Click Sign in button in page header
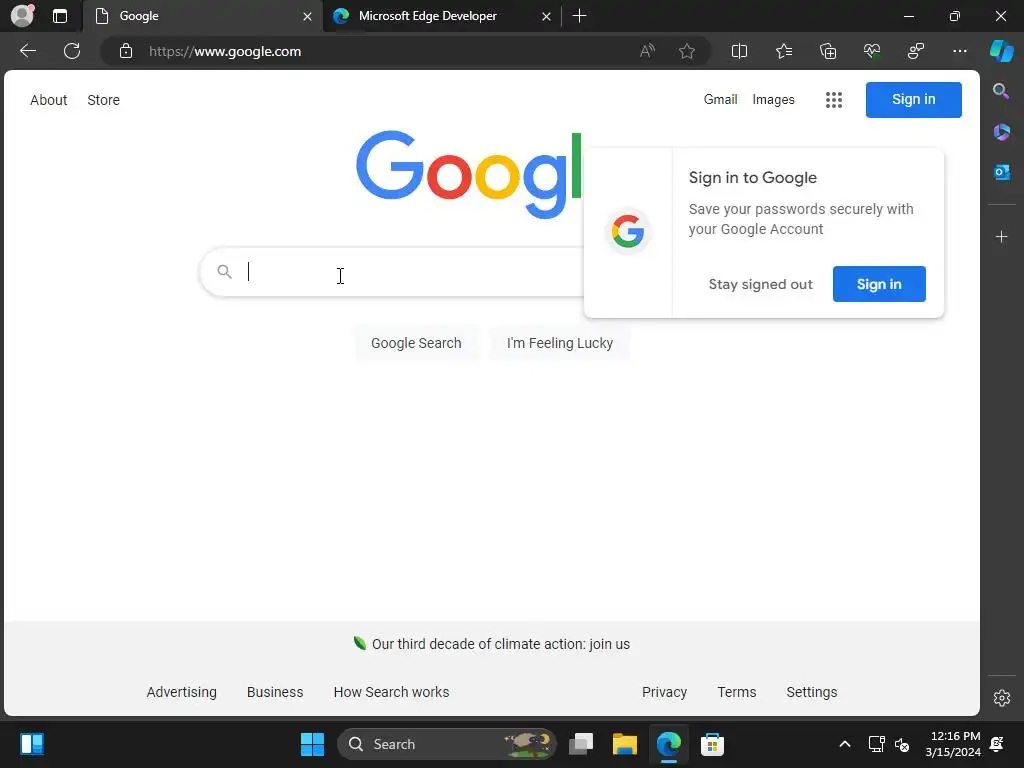This screenshot has height=768, width=1024. click(913, 99)
